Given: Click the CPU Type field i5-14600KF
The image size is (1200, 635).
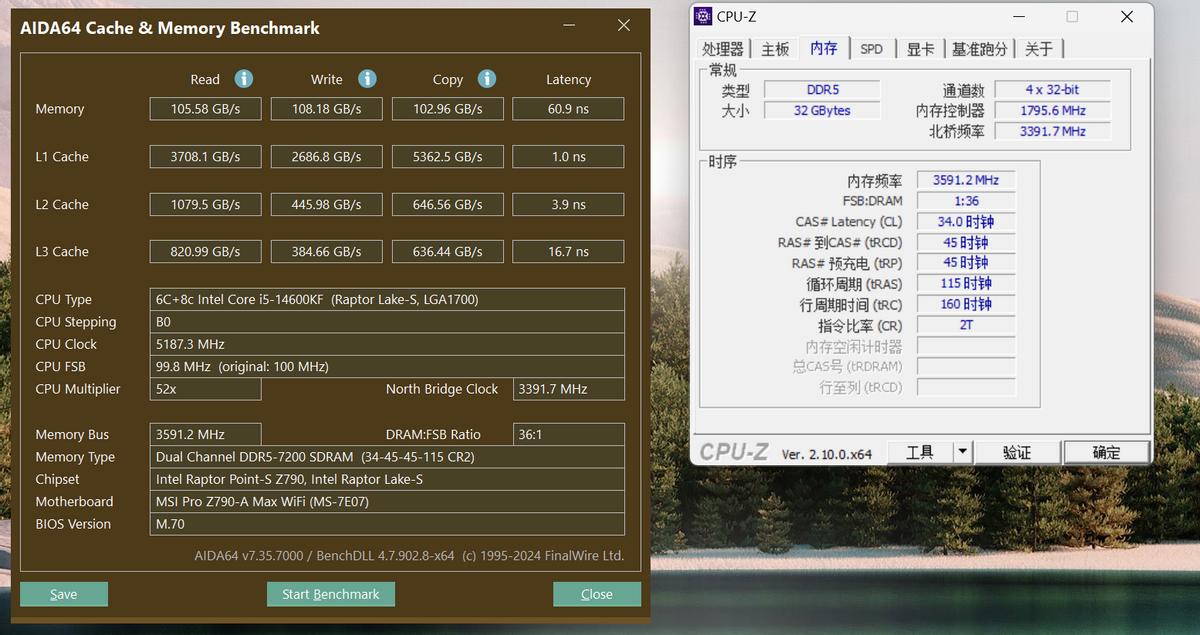Looking at the screenshot, I should (x=388, y=299).
